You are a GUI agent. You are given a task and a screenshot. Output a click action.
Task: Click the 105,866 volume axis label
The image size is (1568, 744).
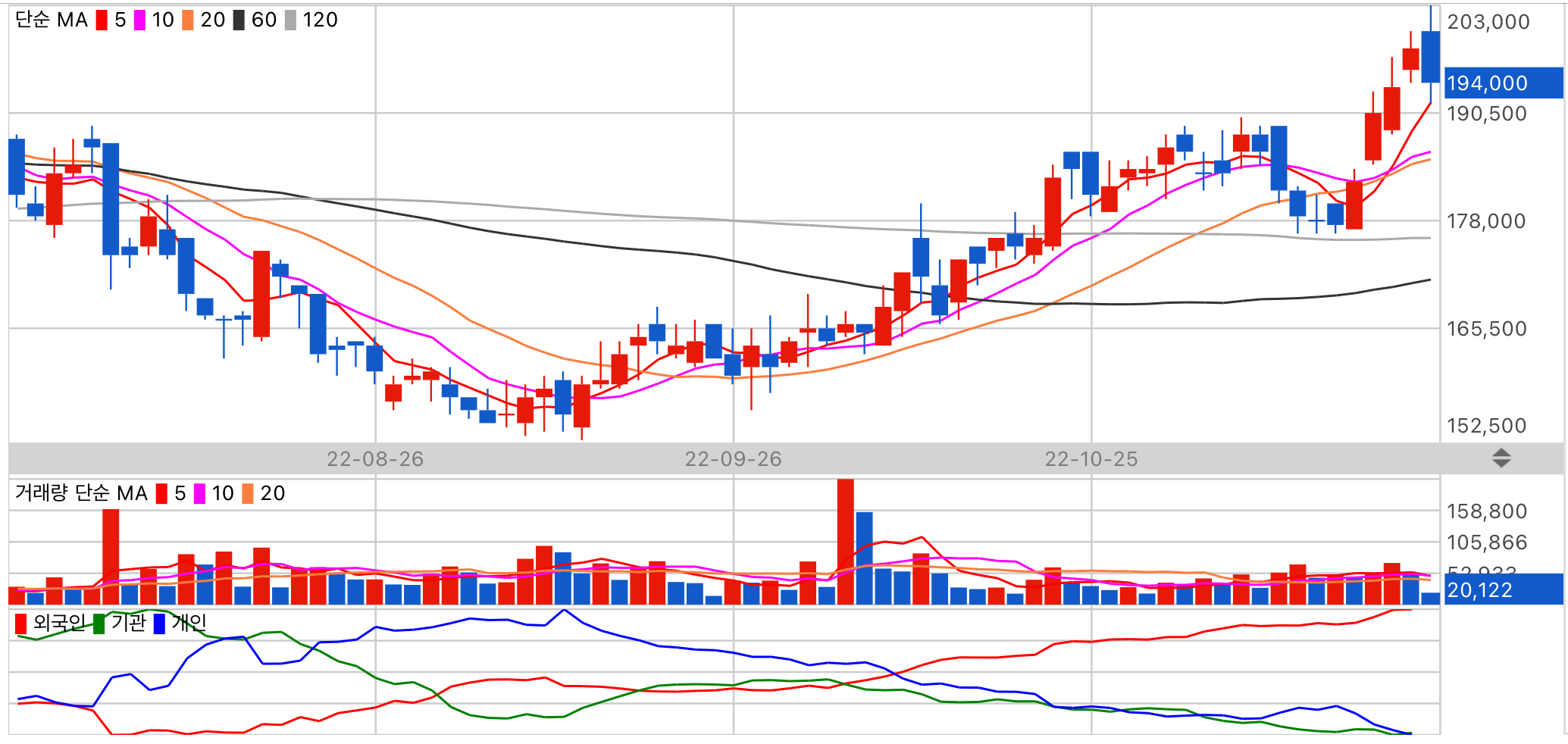(x=1487, y=542)
